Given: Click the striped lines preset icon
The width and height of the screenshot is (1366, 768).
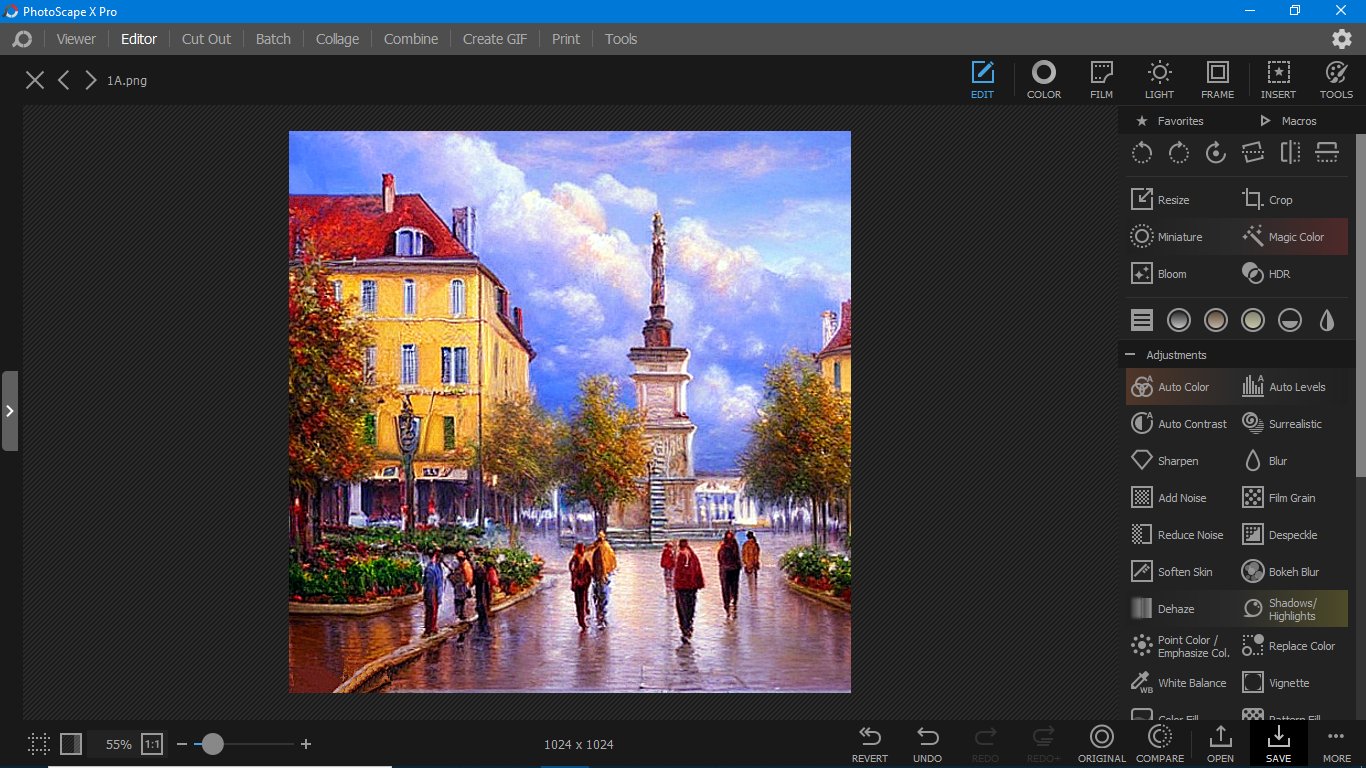Looking at the screenshot, I should [1142, 320].
